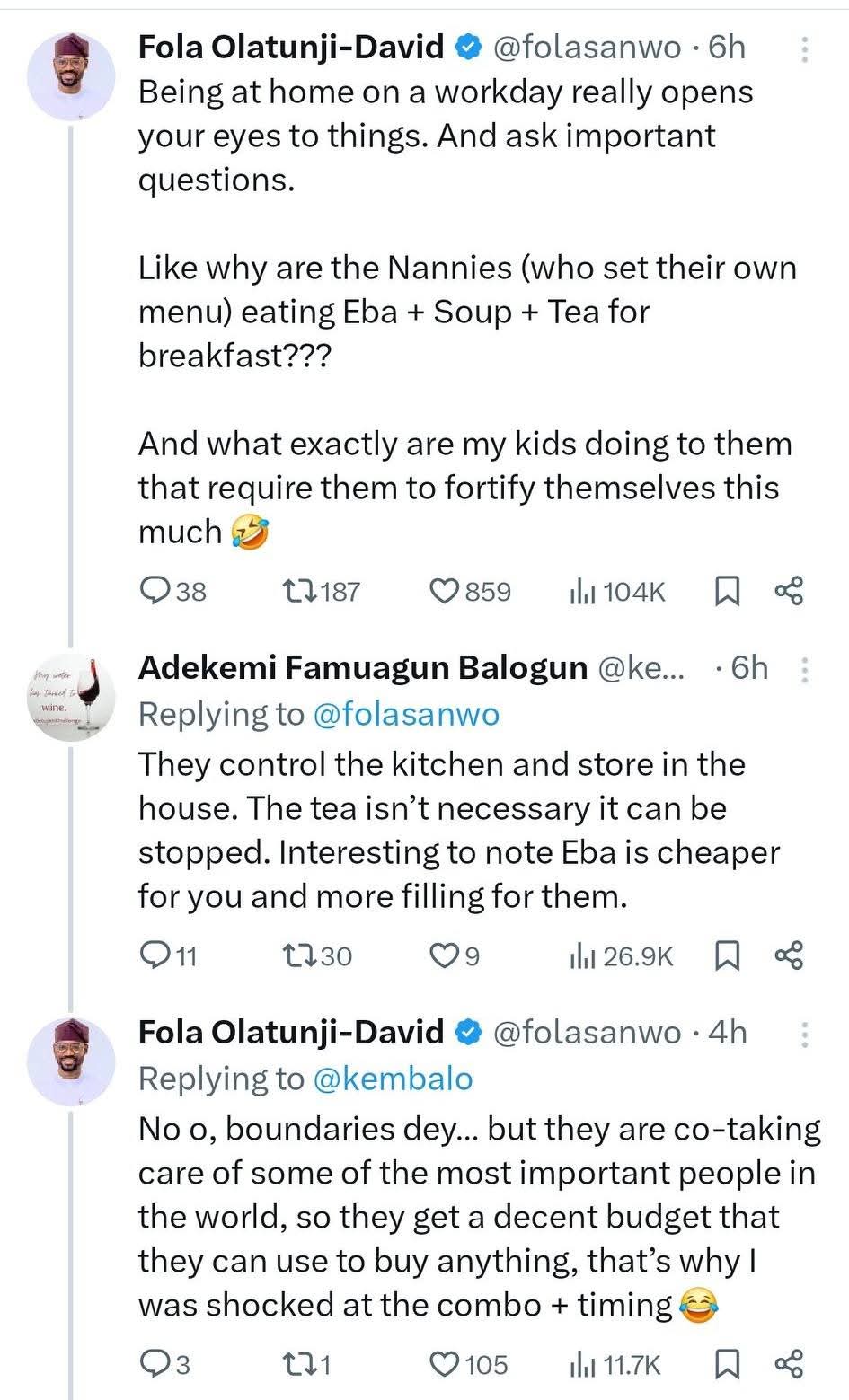Like Adekemi's reply with 9 likes
849x1400 pixels.
coord(444,955)
